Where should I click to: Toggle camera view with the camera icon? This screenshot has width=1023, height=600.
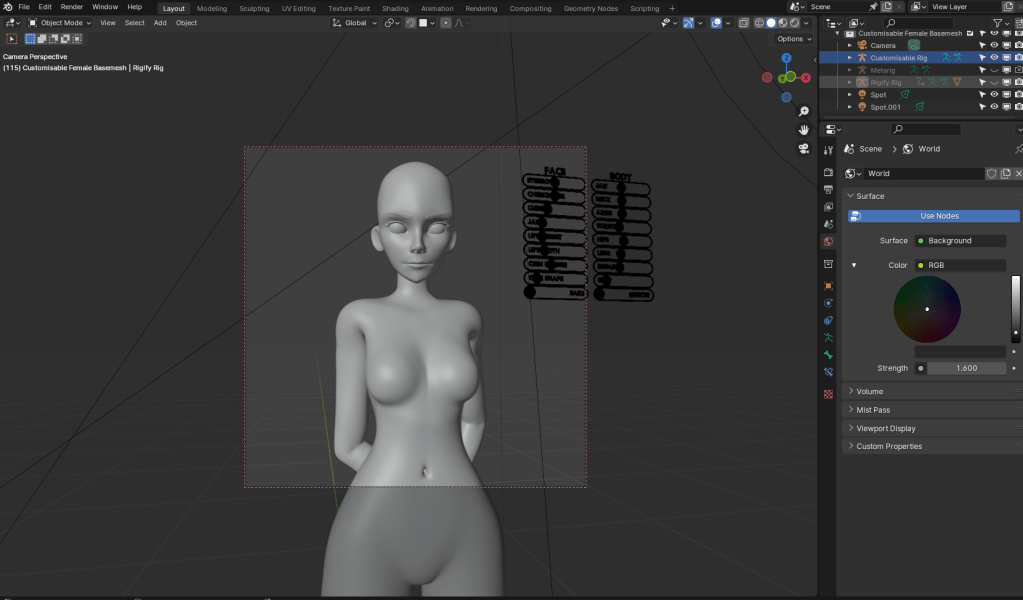[x=803, y=148]
